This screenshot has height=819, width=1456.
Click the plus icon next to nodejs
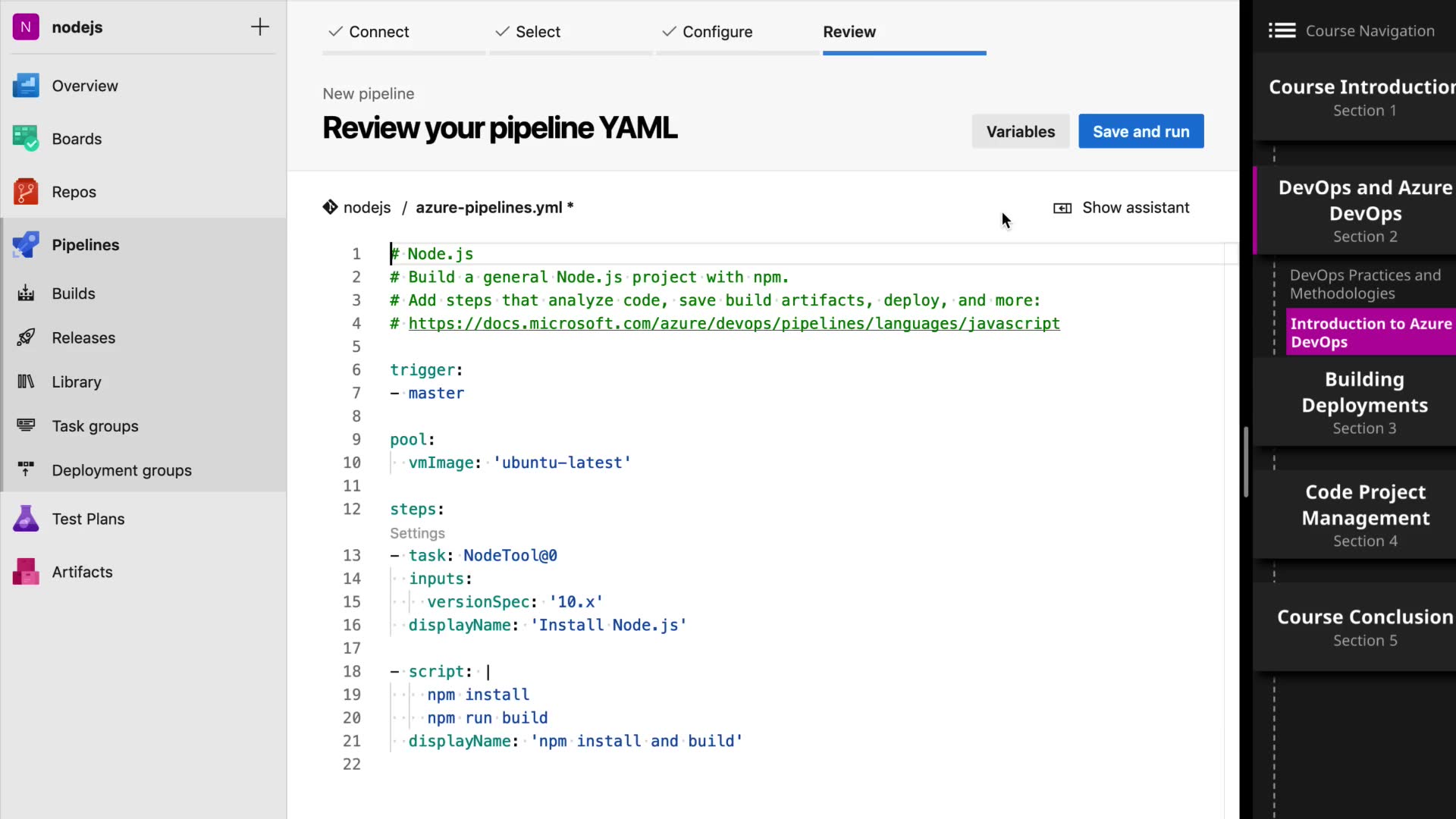[260, 27]
